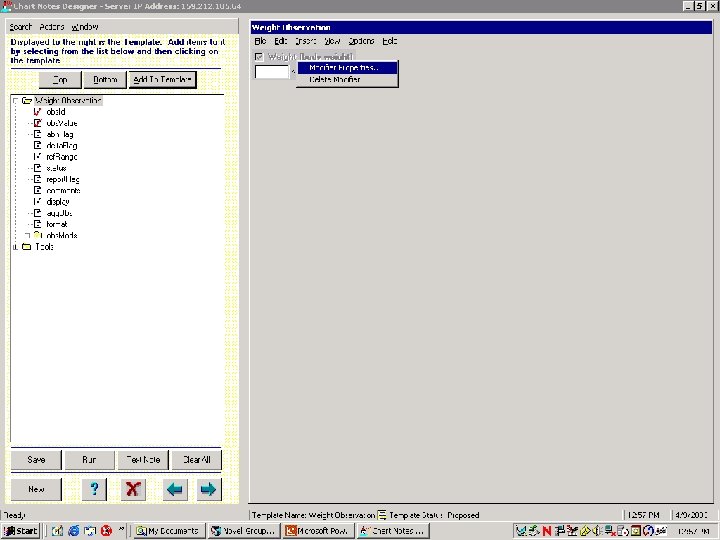Expand the obsMods tree node
Image resolution: width=720 pixels, height=540 pixels.
pos(28,235)
